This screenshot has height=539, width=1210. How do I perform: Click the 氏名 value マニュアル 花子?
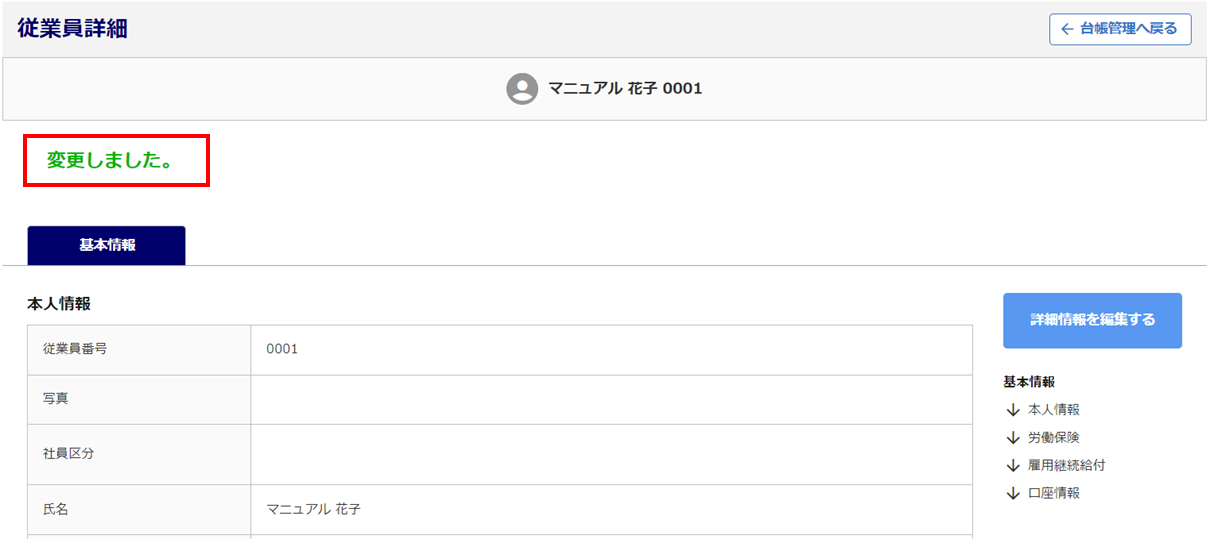click(313, 509)
